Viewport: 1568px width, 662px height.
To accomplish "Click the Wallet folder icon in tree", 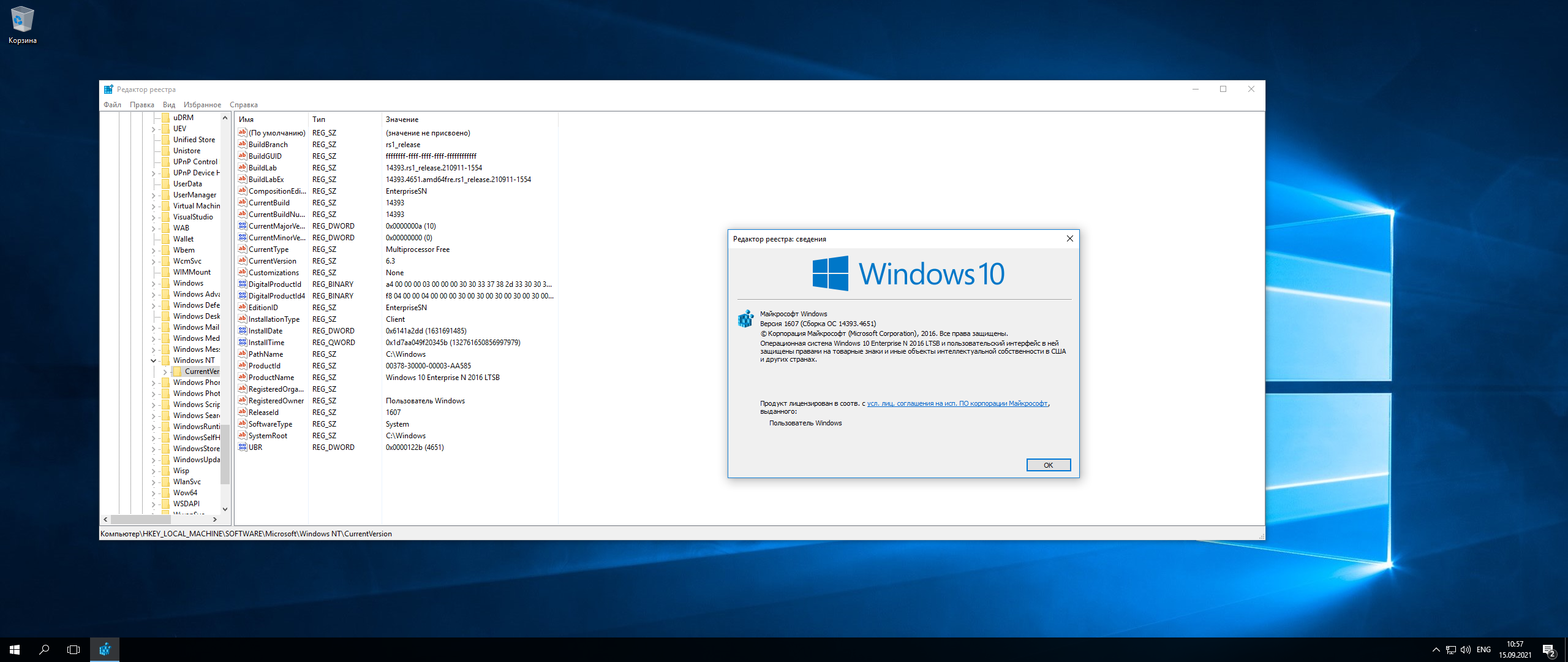I will (165, 239).
